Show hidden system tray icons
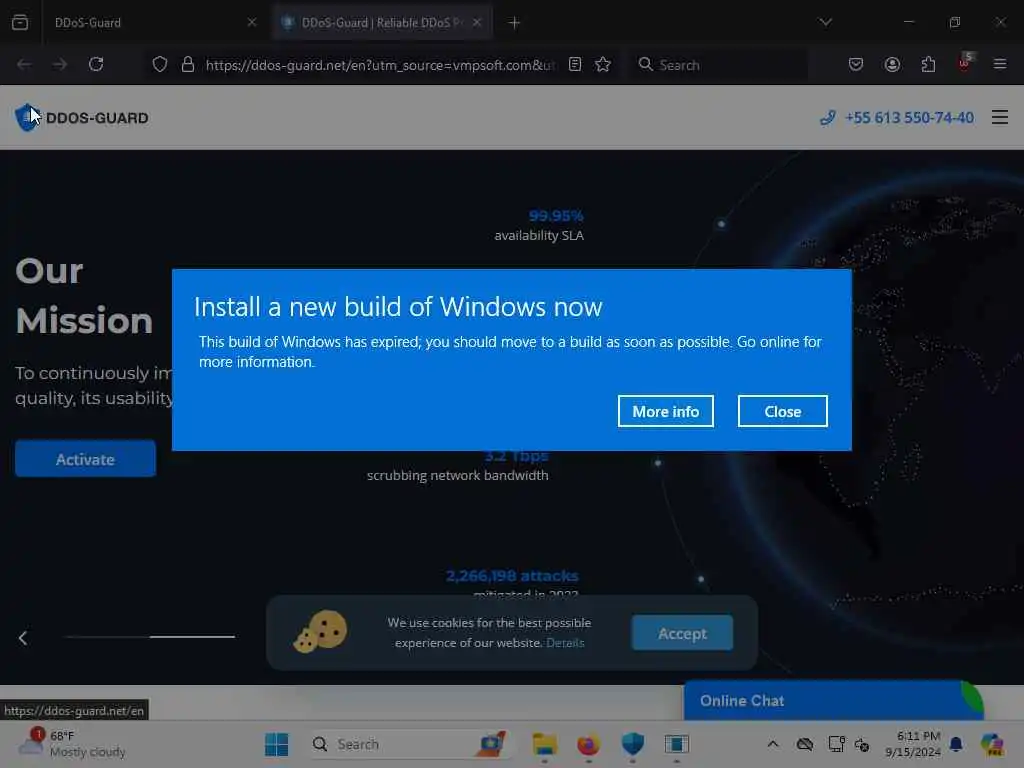The height and width of the screenshot is (768, 1024). pyautogui.click(x=773, y=744)
